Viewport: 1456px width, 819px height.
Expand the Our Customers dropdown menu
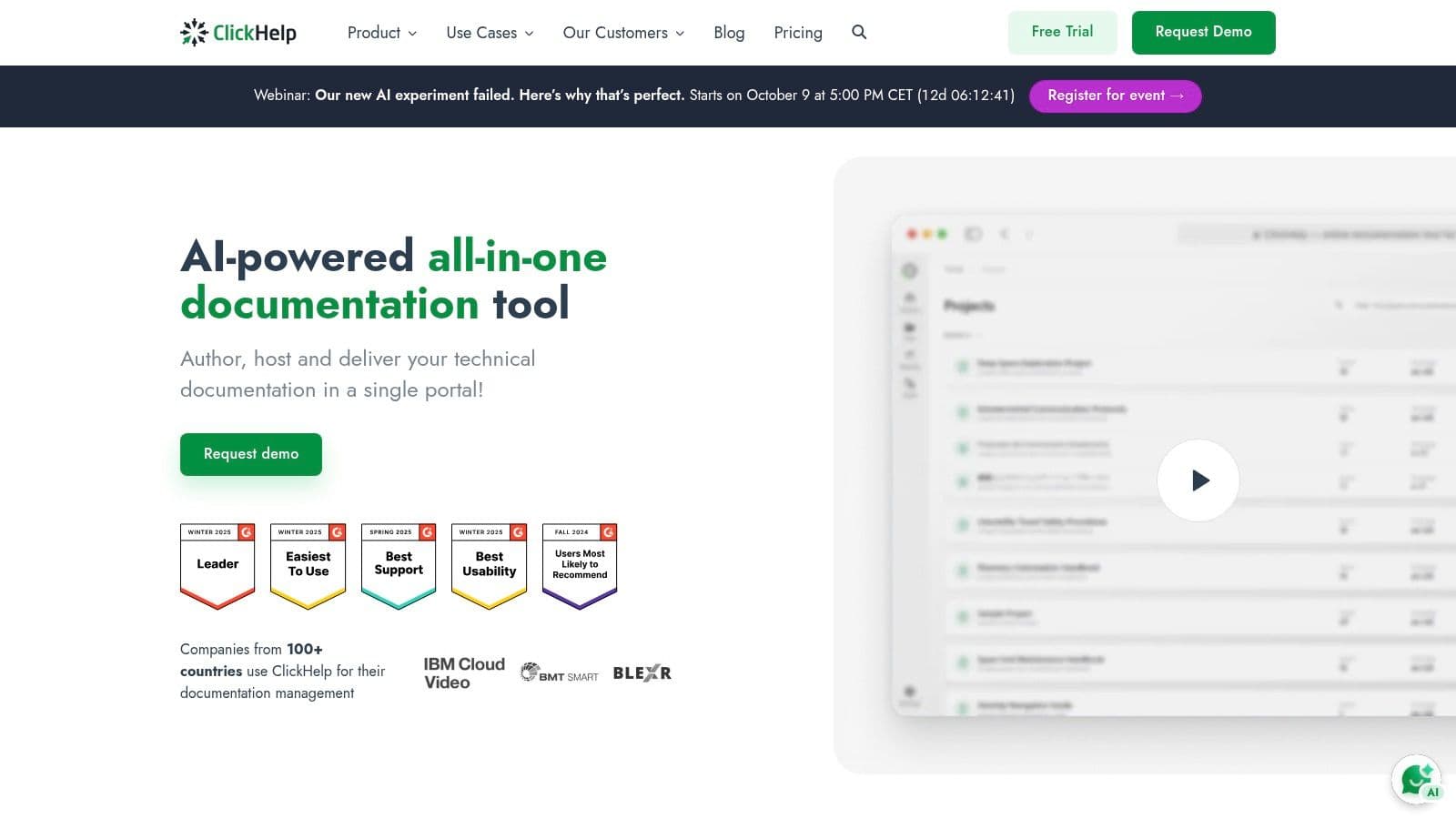pyautogui.click(x=623, y=33)
